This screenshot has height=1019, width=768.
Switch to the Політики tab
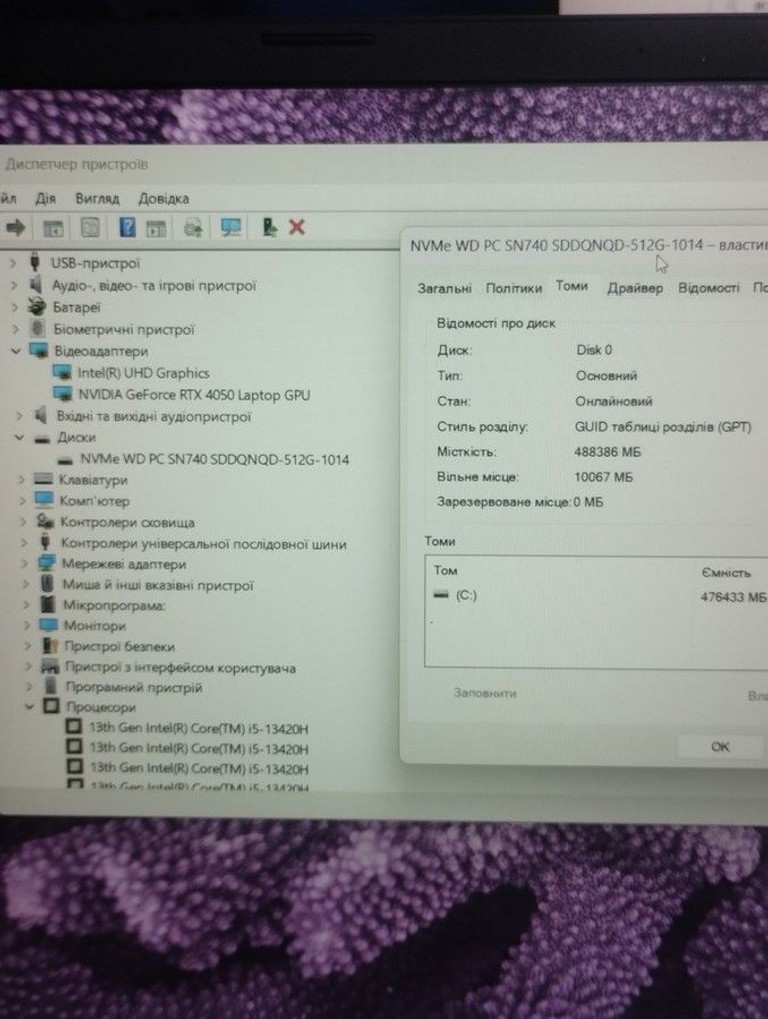pyautogui.click(x=514, y=288)
